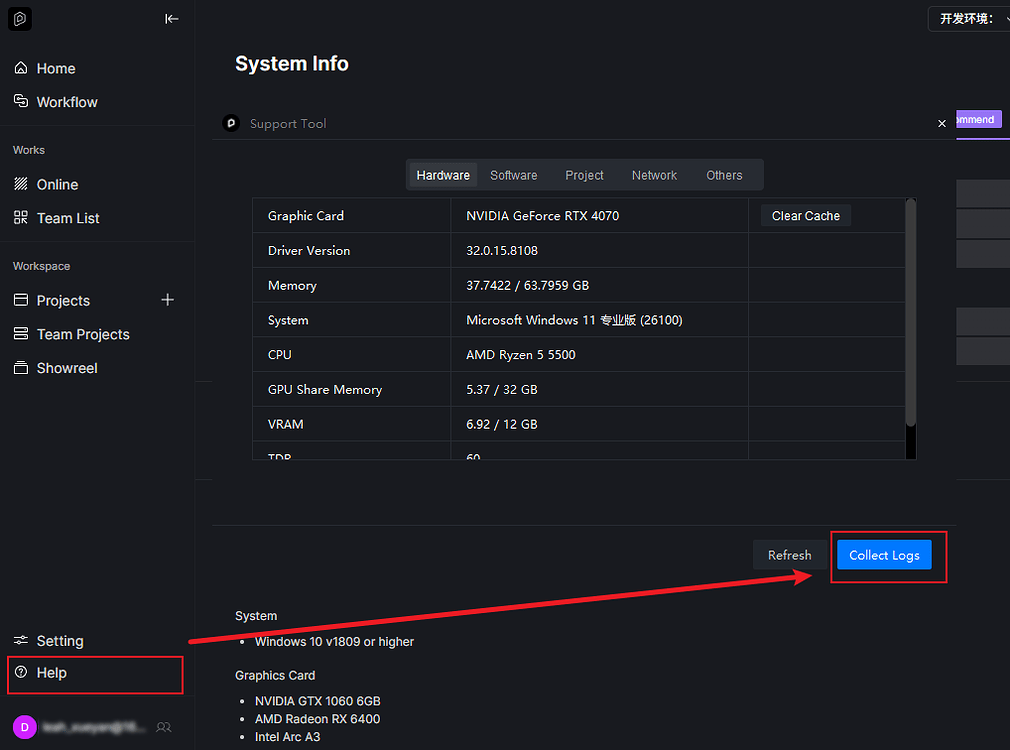Viewport: 1010px width, 750px height.
Task: Select GPU Share Memory value 5.37 / 32 GB
Action: point(502,390)
